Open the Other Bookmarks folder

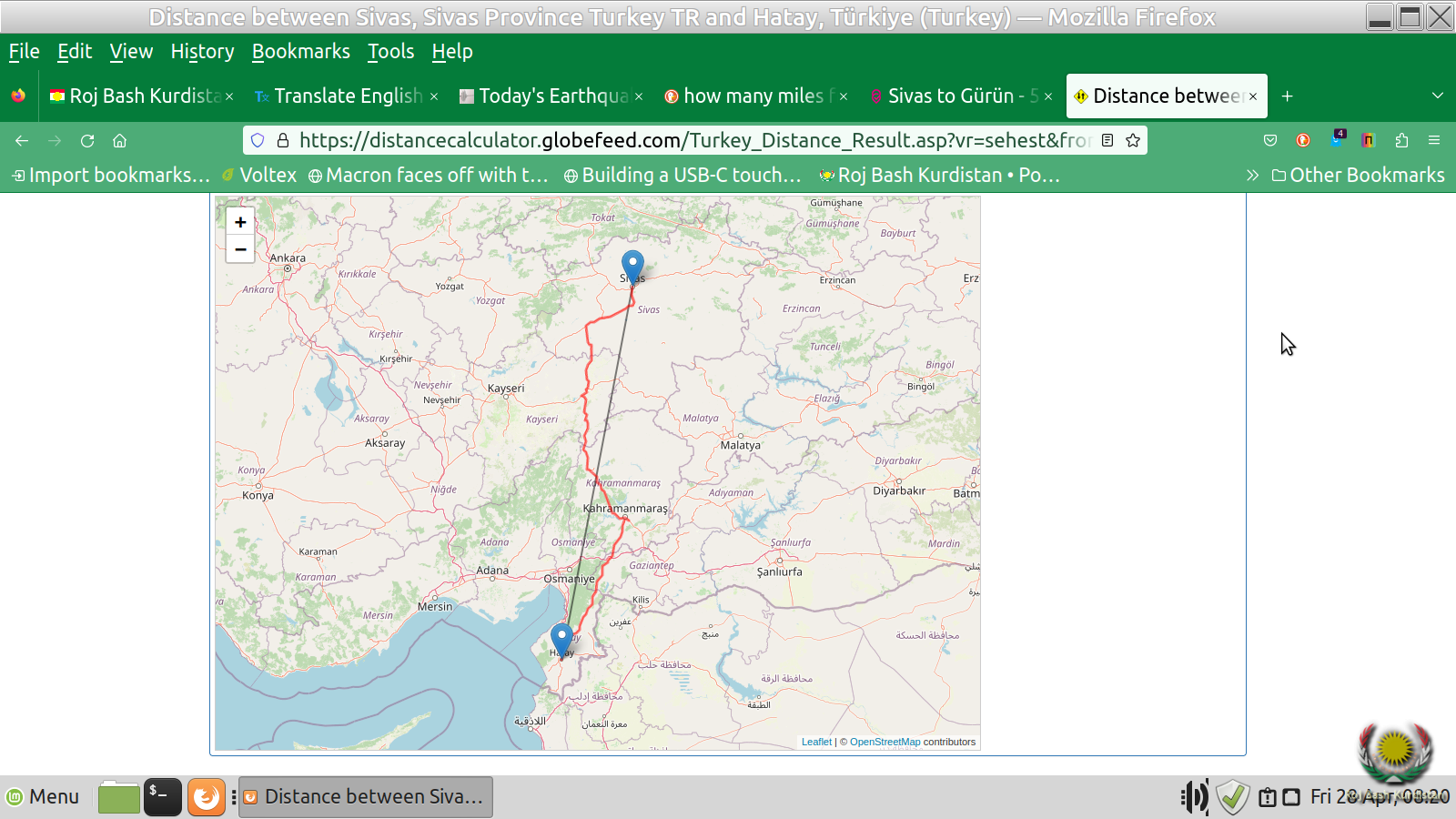1358,176
